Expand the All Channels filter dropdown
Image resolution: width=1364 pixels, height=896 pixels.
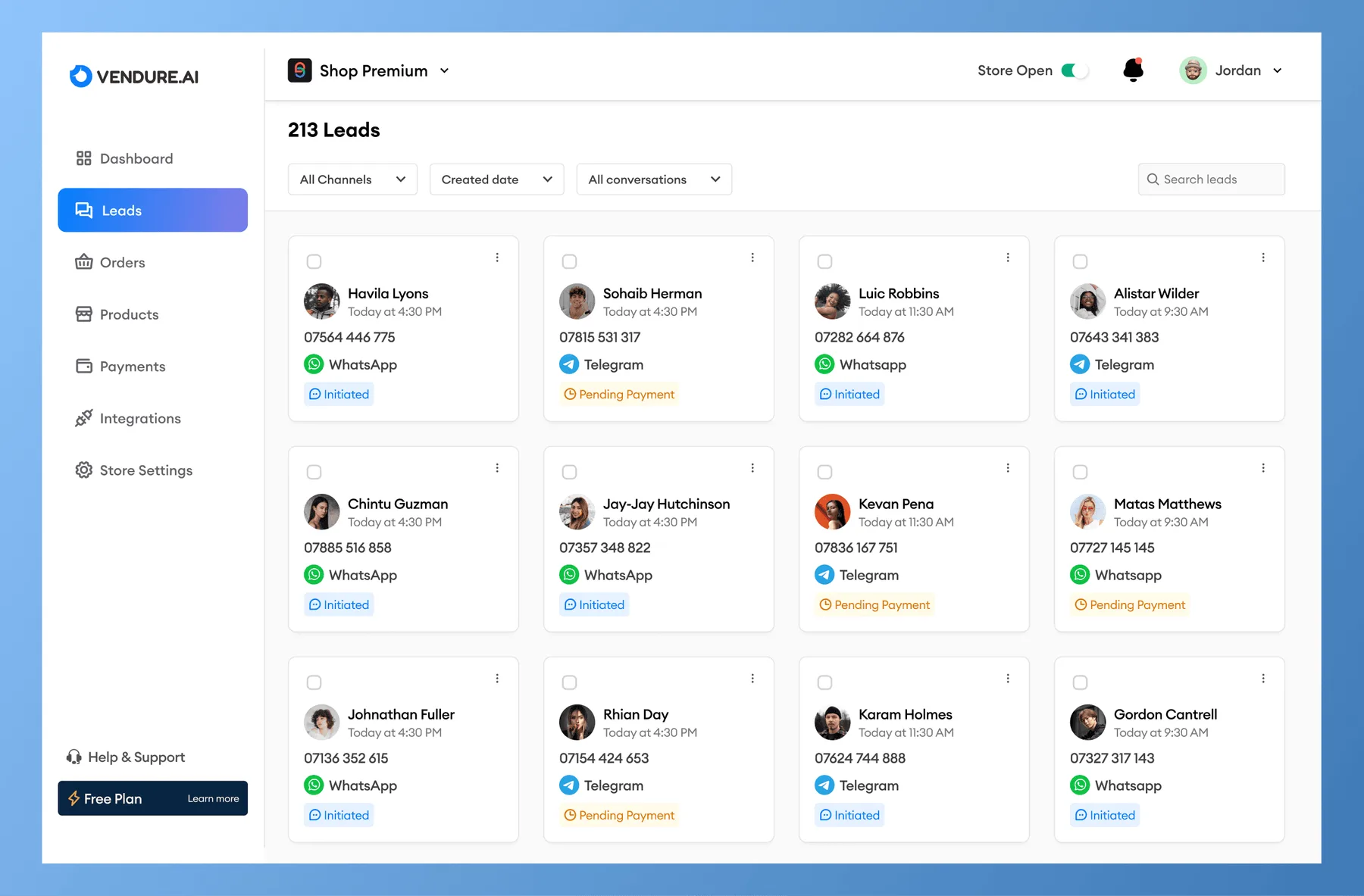coord(352,180)
